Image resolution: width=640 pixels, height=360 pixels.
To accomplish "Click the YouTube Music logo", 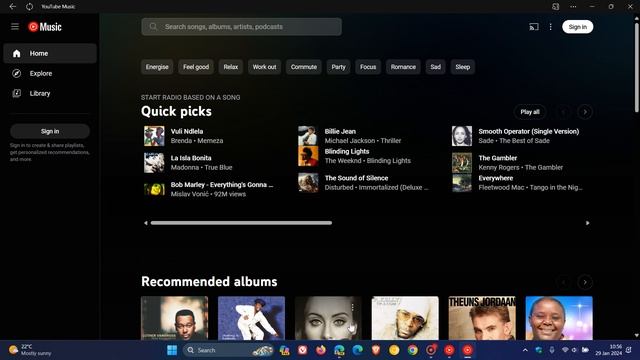I will (45, 27).
